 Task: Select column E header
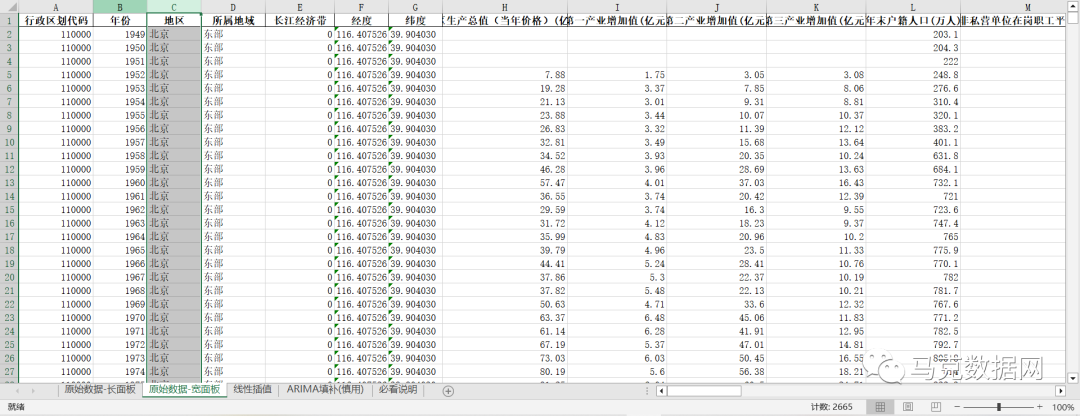click(x=300, y=6)
